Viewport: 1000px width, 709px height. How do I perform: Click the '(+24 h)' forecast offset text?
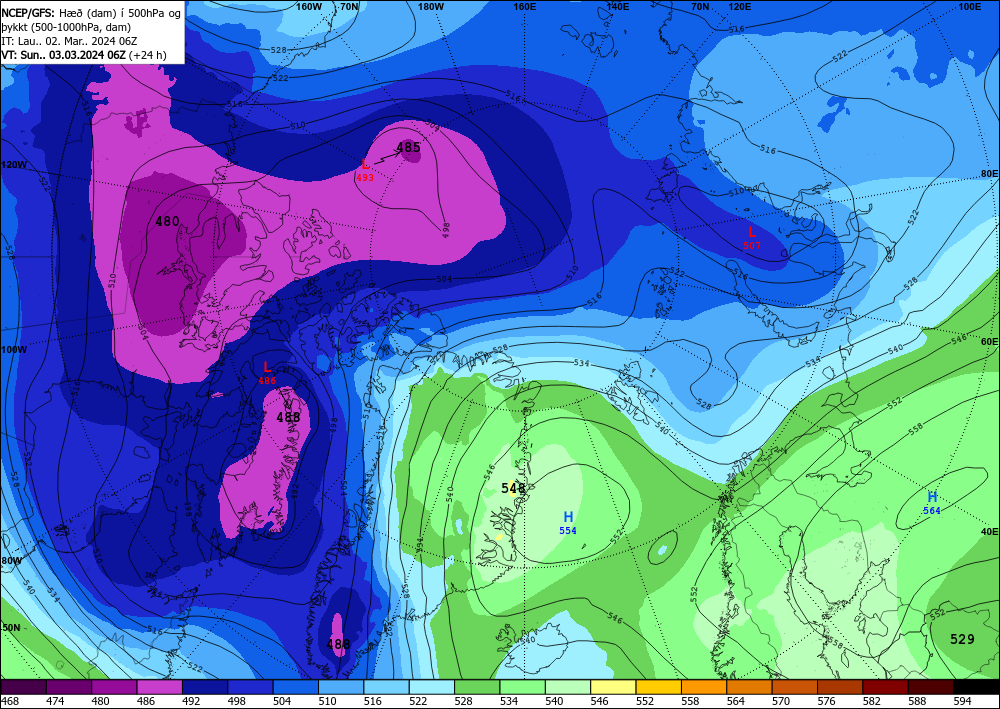point(147,55)
